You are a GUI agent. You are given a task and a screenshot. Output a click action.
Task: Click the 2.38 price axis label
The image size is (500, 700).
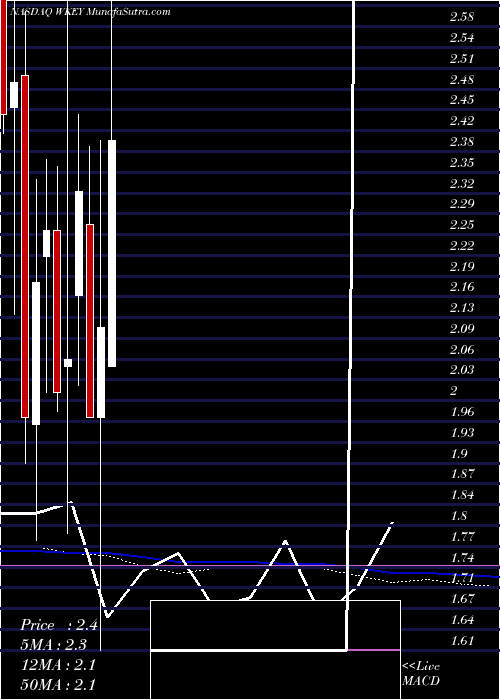tap(462, 142)
